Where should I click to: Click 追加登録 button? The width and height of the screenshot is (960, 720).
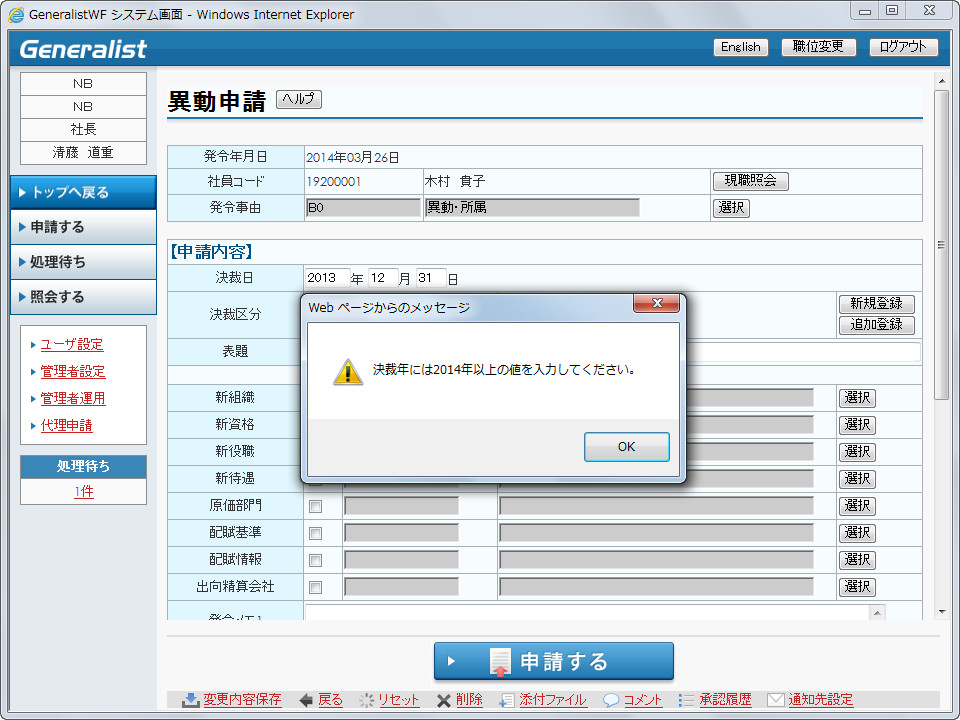point(876,325)
